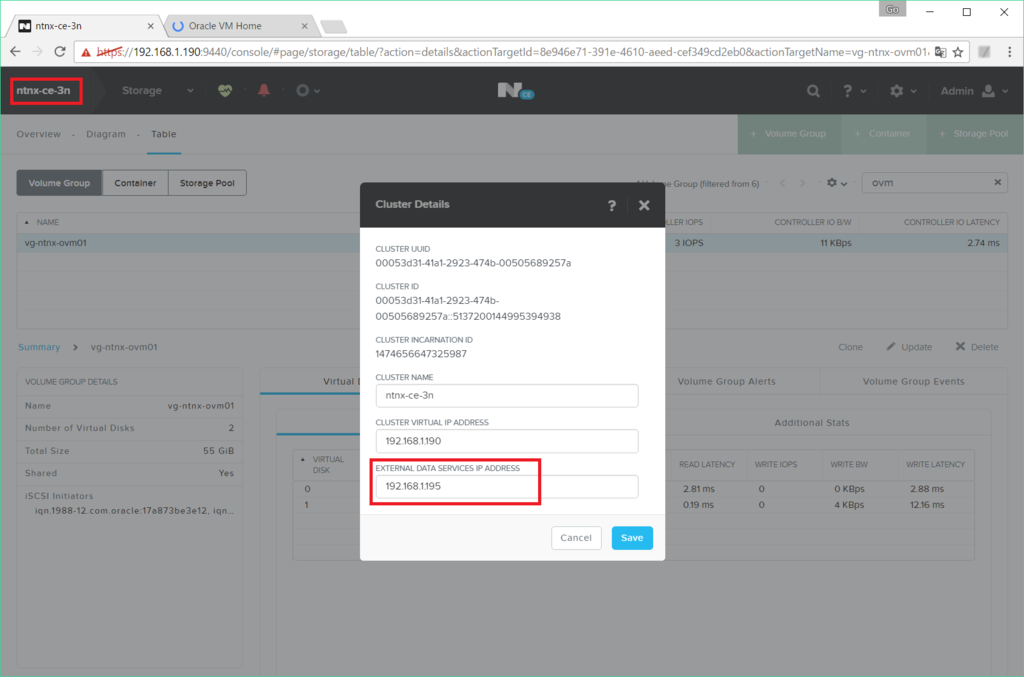Click the CONTROLLER IO B/W column header
Viewport: 1024px width, 677px height.
(x=812, y=223)
